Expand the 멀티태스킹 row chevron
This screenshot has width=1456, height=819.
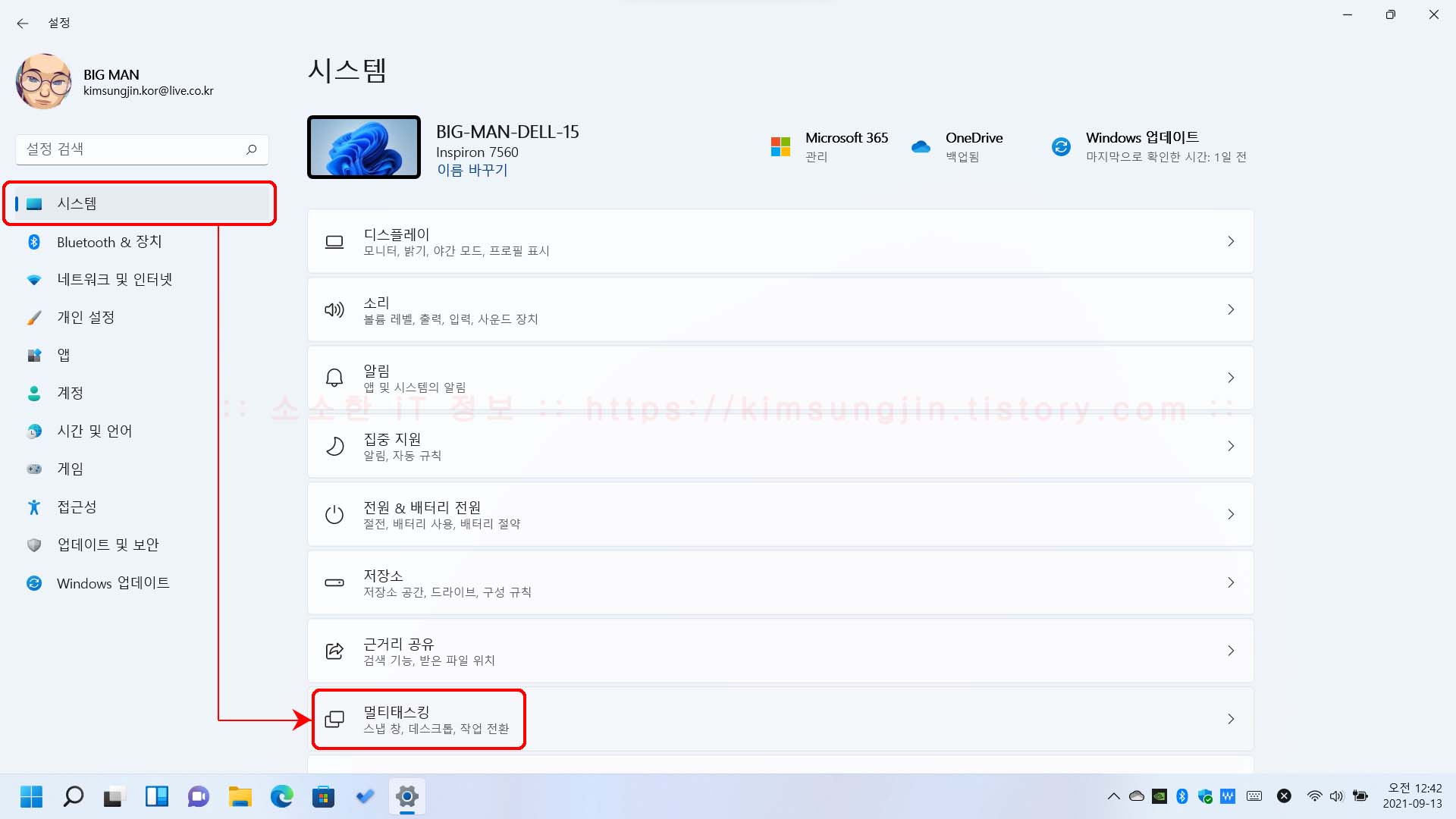click(1230, 719)
